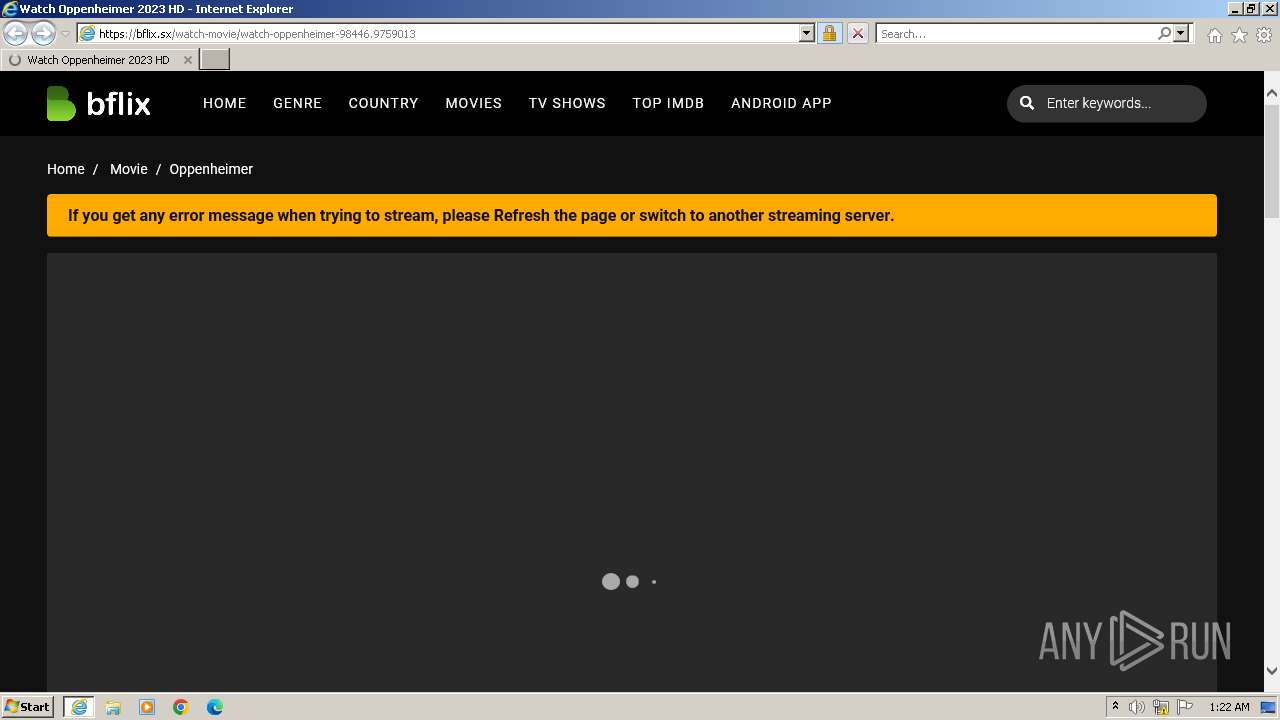This screenshot has height=720, width=1280.
Task: Open Internet Explorer taskbar icon
Action: (79, 707)
